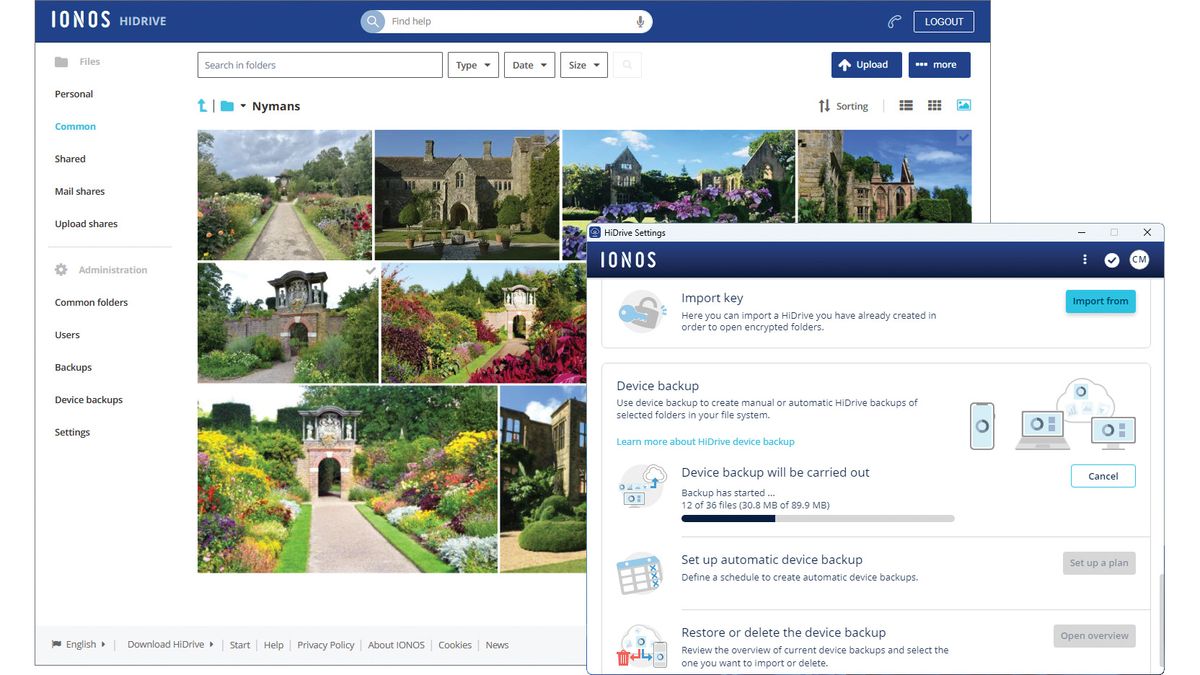Viewport: 1200px width, 675px height.
Task: Switch to grid tile view icon
Action: click(935, 106)
